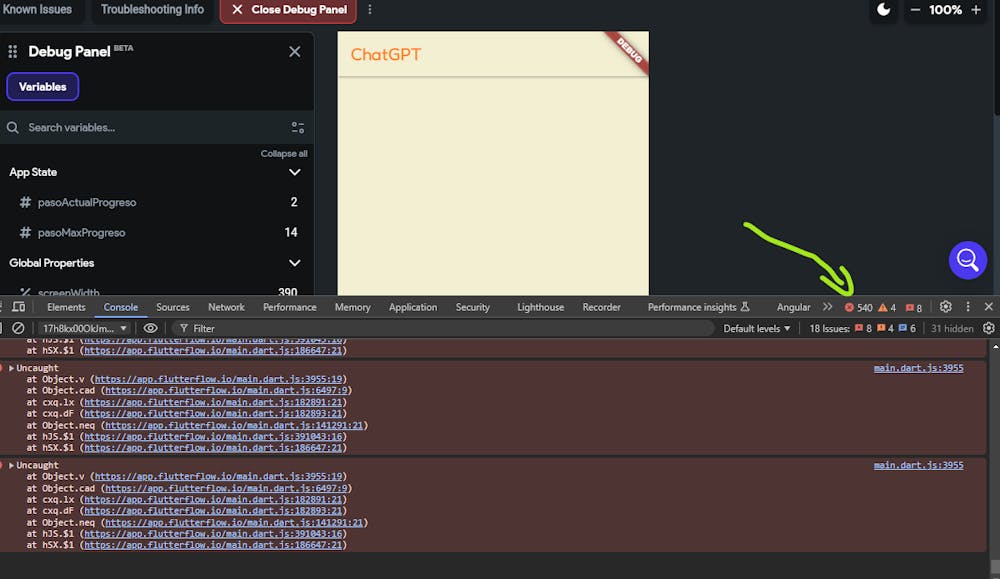Collapse the Global Properties section
1000x579 pixels.
point(294,263)
